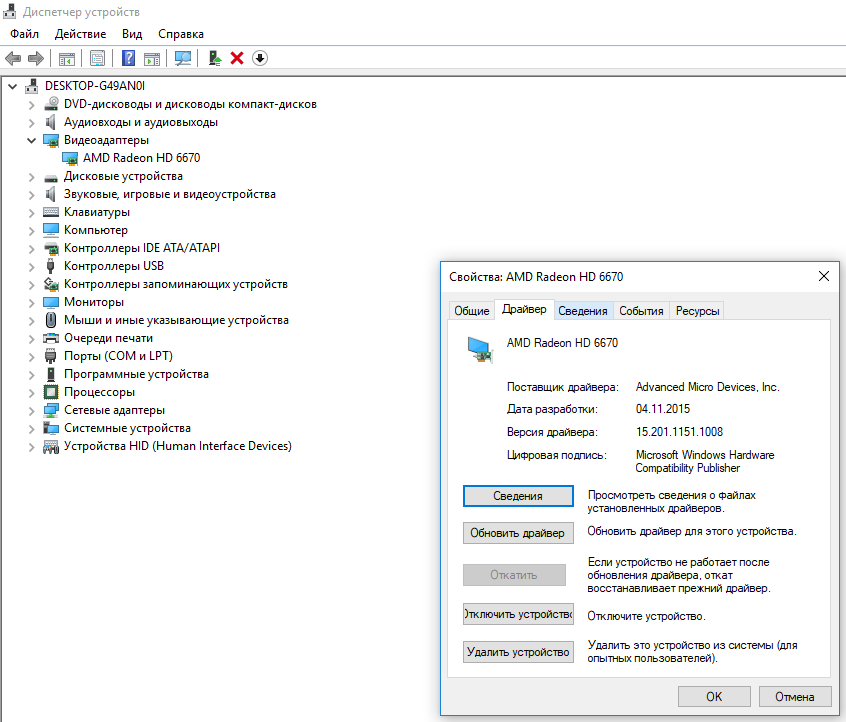
Task: Click the Контроллеры USB plug icon
Action: tap(51, 266)
